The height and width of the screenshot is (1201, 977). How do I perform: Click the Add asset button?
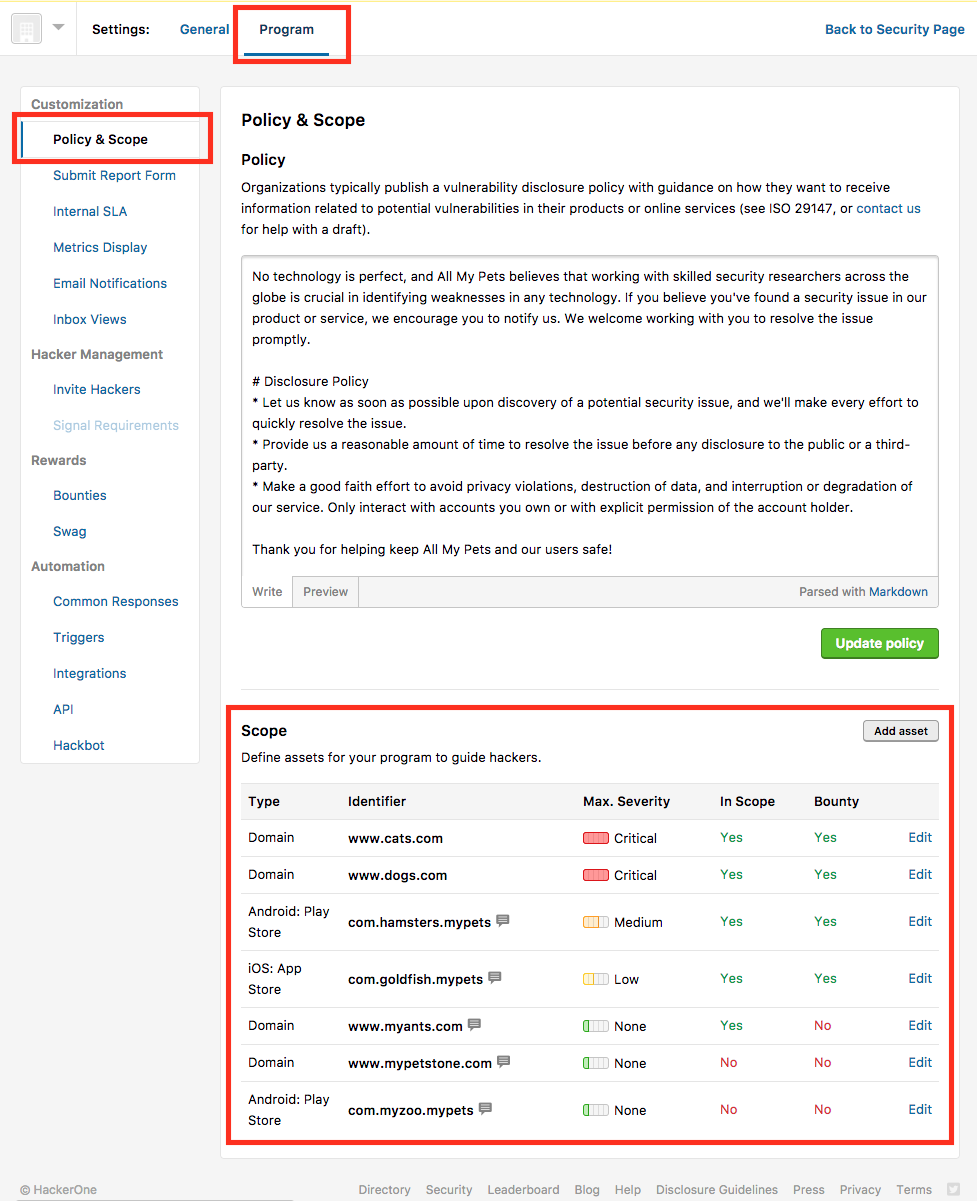pyautogui.click(x=900, y=731)
